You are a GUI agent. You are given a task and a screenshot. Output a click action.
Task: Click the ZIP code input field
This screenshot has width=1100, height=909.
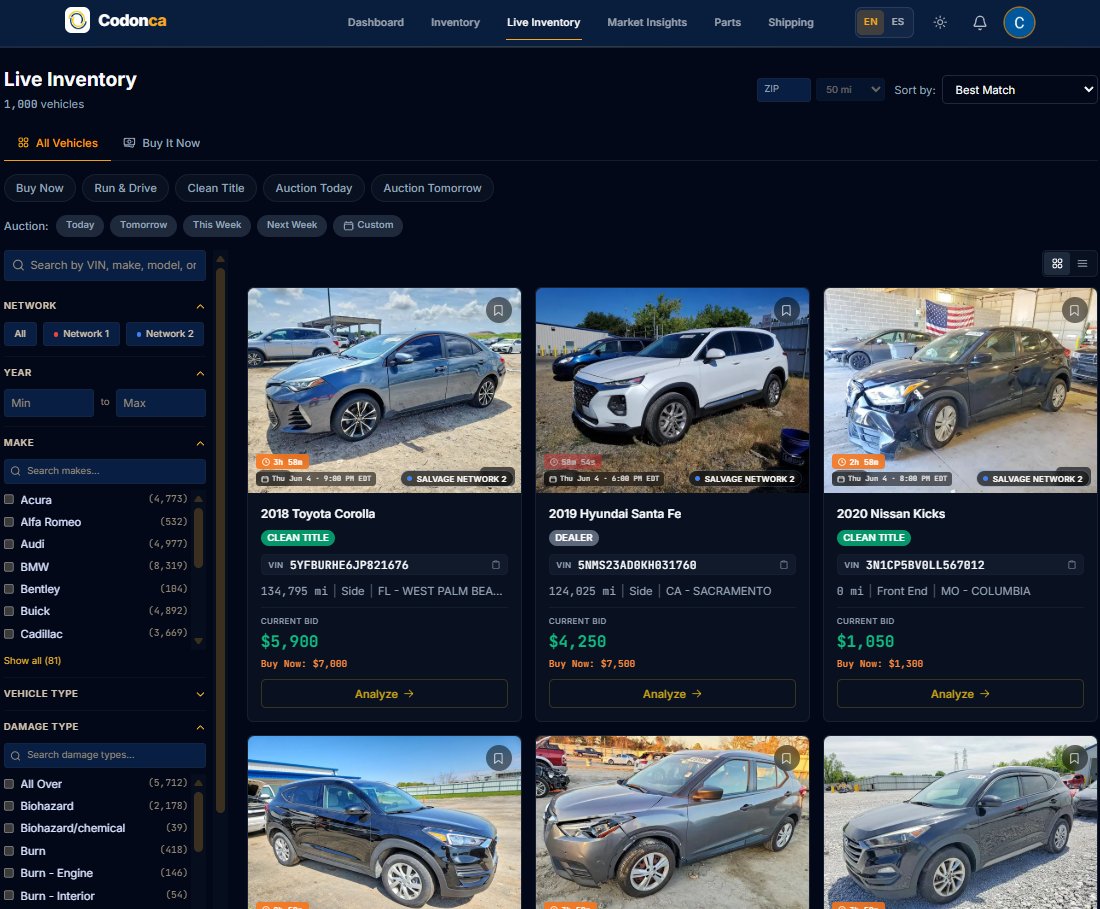(784, 90)
